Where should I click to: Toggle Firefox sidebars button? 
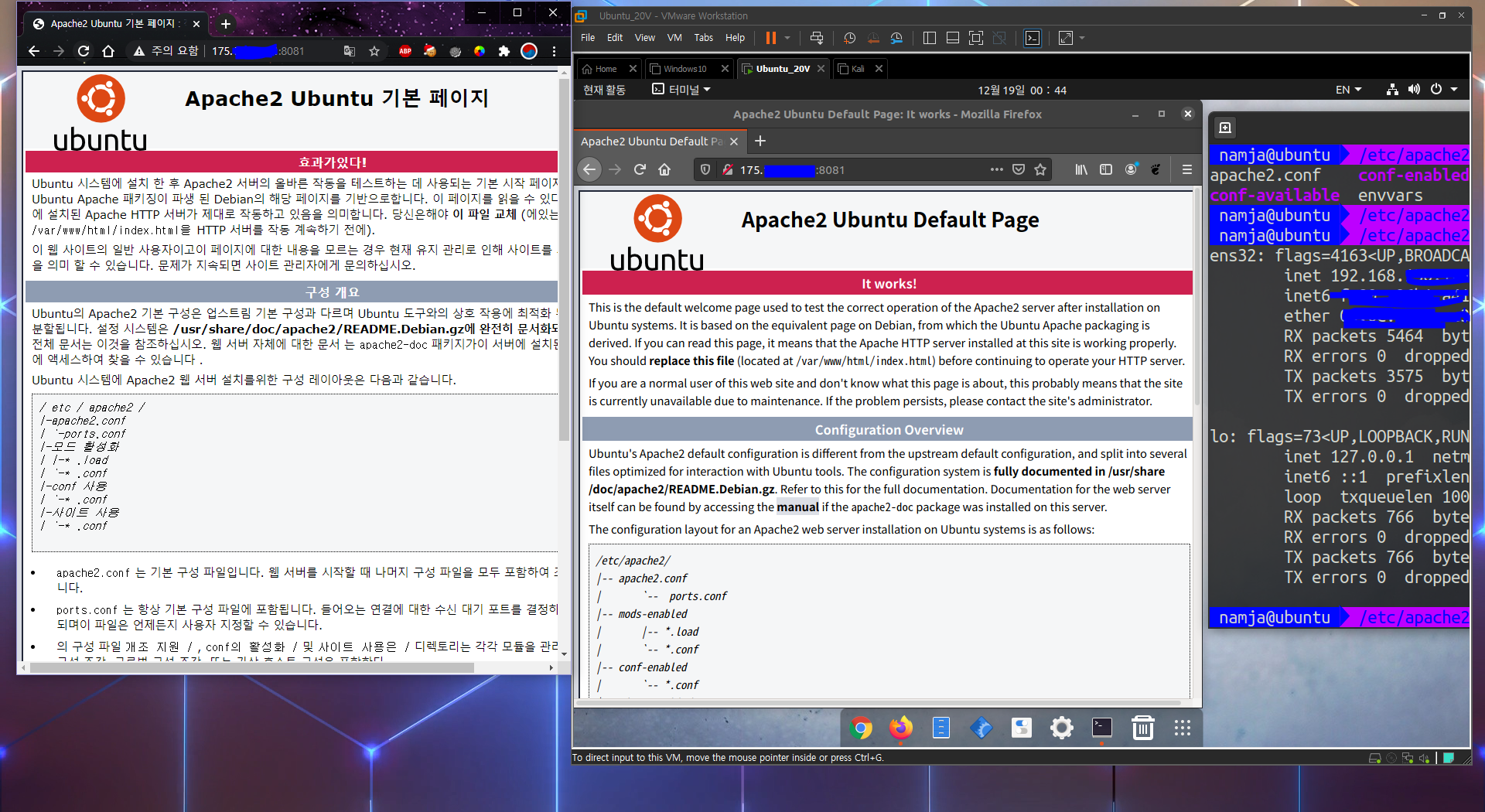[1106, 169]
